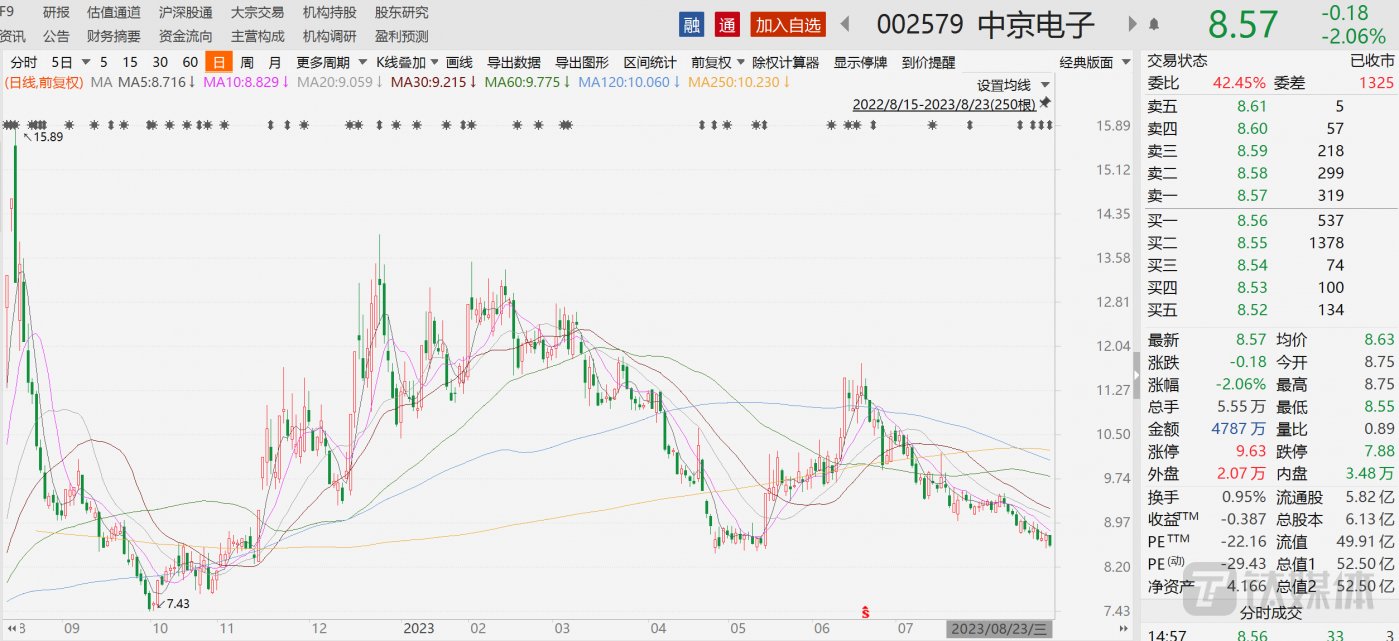Viewport: 1399px width, 641px height.
Task: Open 区间统计 range statistics
Action: click(650, 62)
